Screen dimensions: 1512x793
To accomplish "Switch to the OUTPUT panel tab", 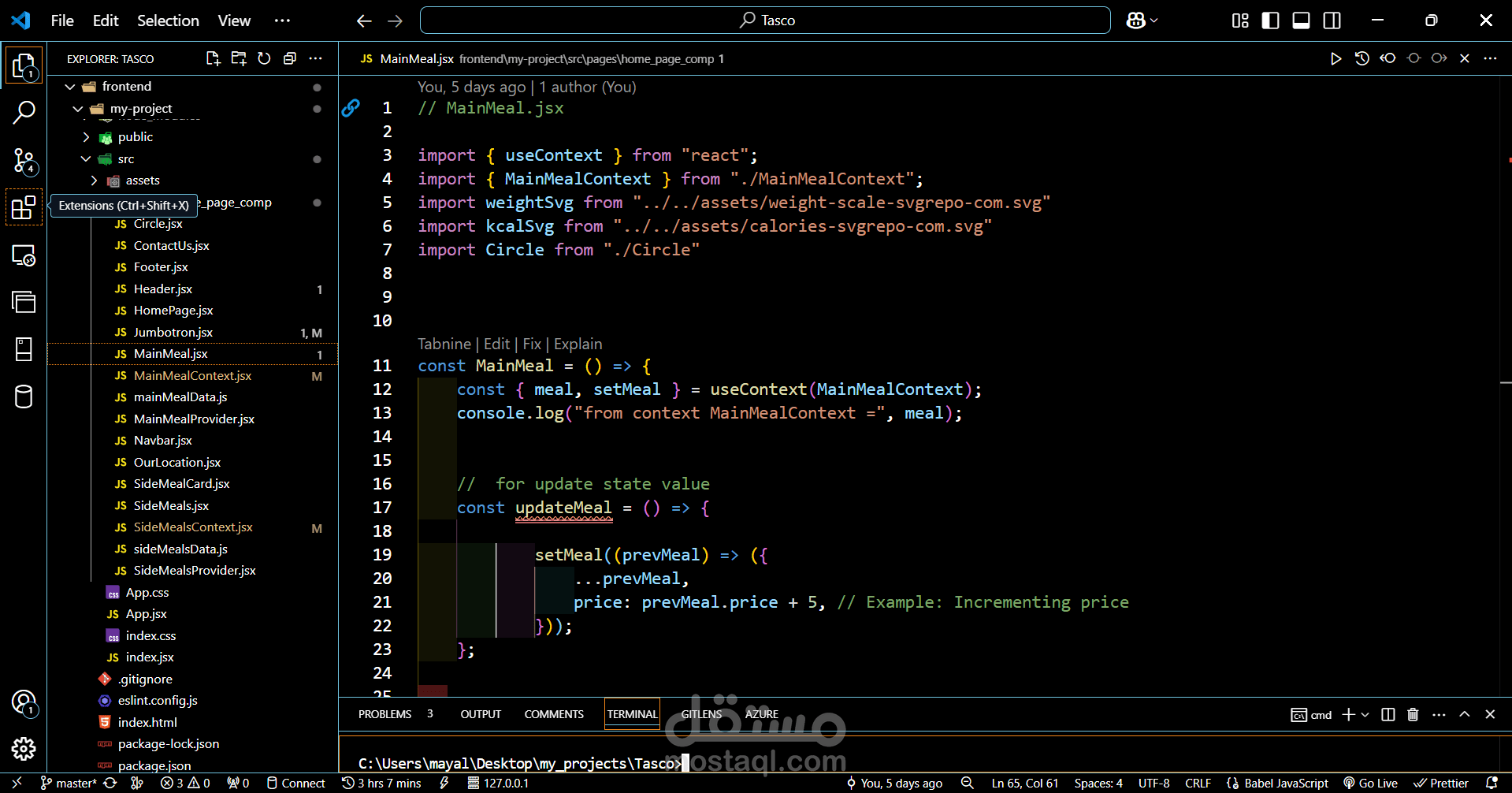I will 481,714.
